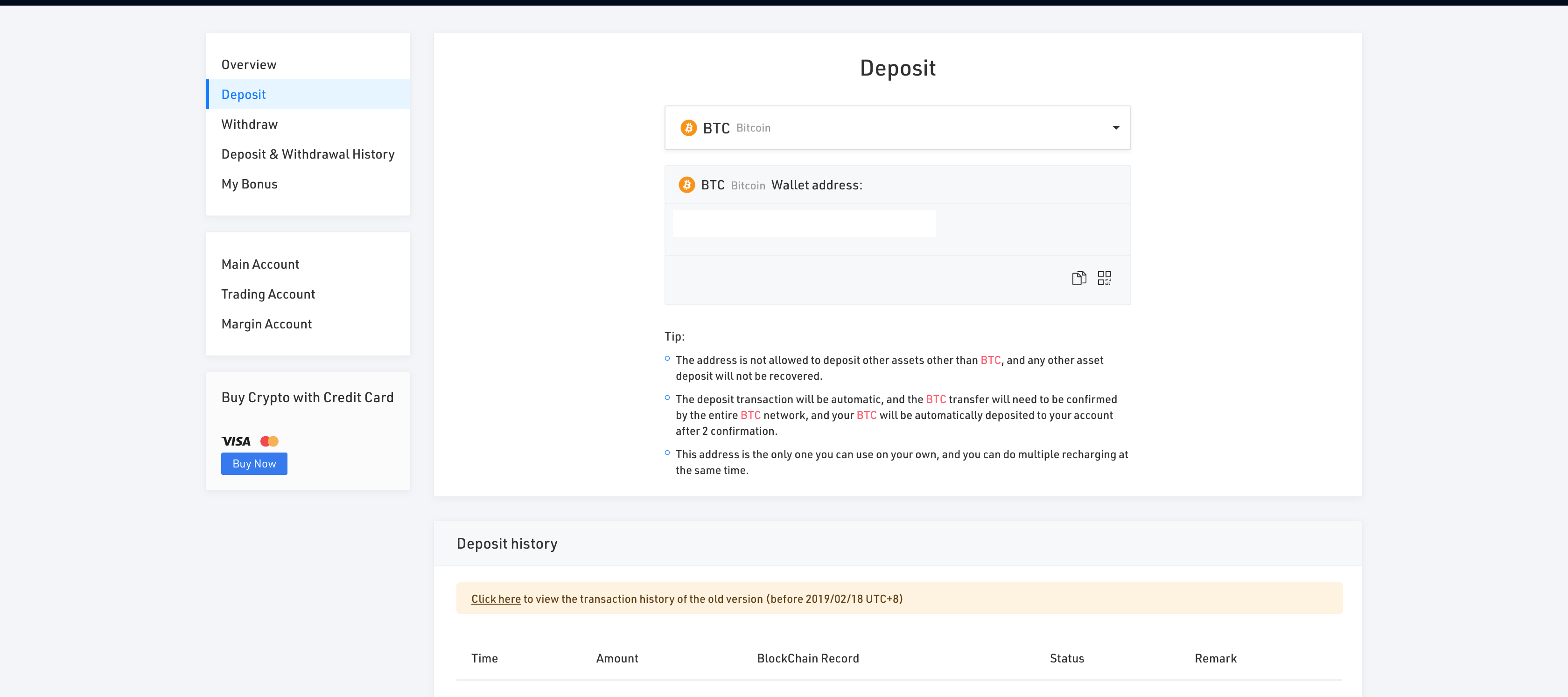Select Main Account
1568x697 pixels.
tap(260, 264)
